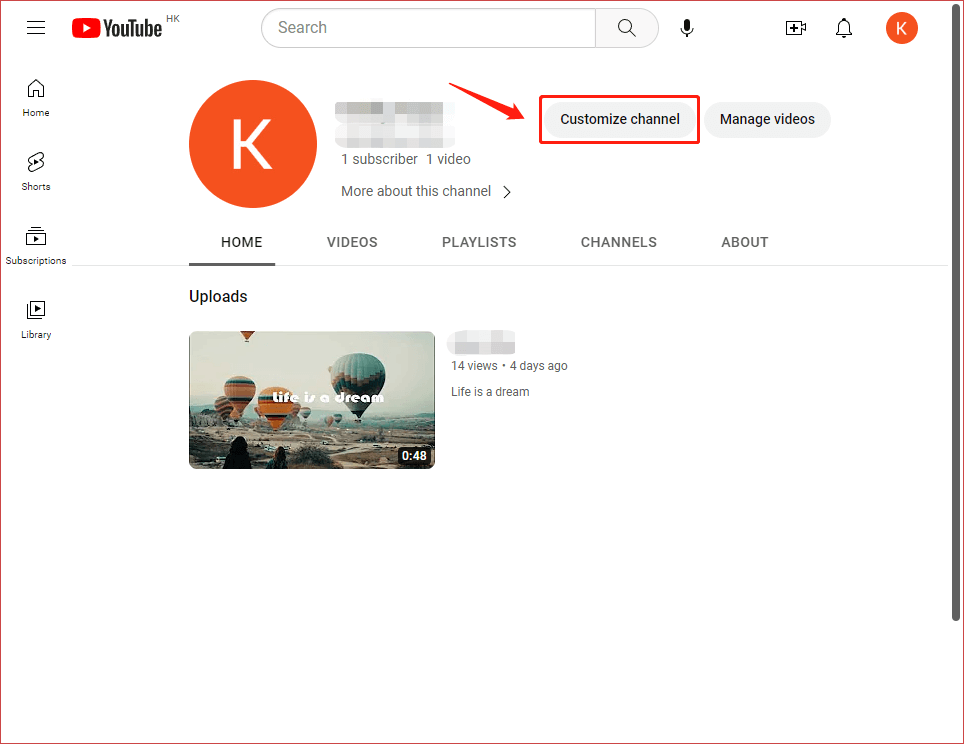
Task: Run the search with the magnifier button
Action: pyautogui.click(x=626, y=28)
